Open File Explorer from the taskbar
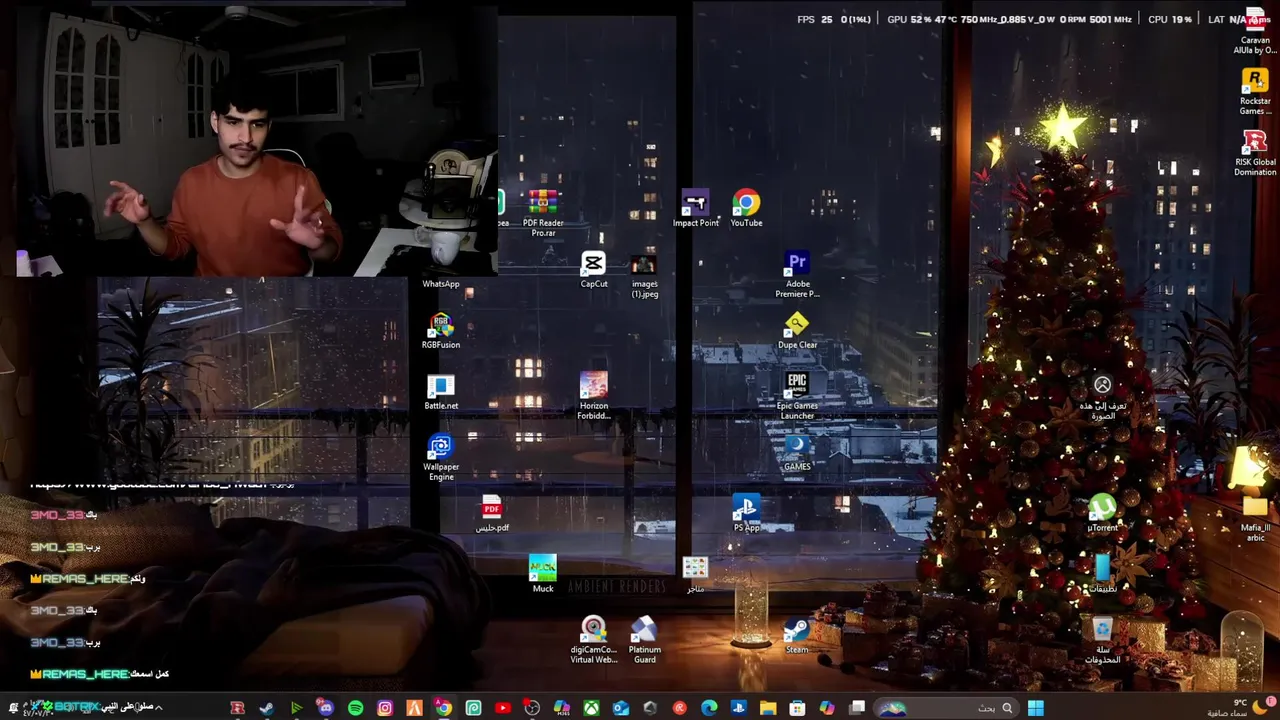 tap(768, 708)
